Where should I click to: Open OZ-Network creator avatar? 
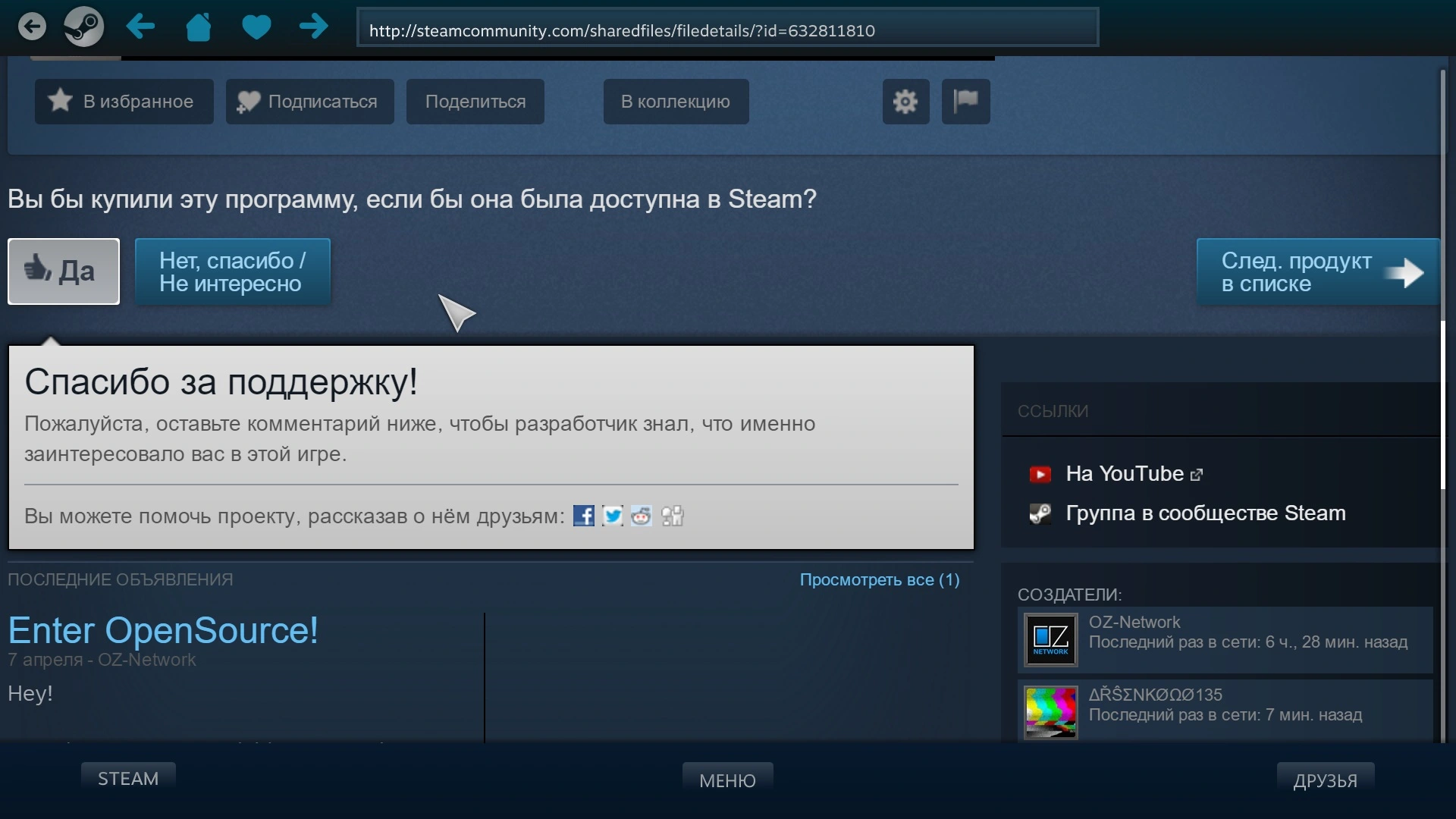point(1051,639)
